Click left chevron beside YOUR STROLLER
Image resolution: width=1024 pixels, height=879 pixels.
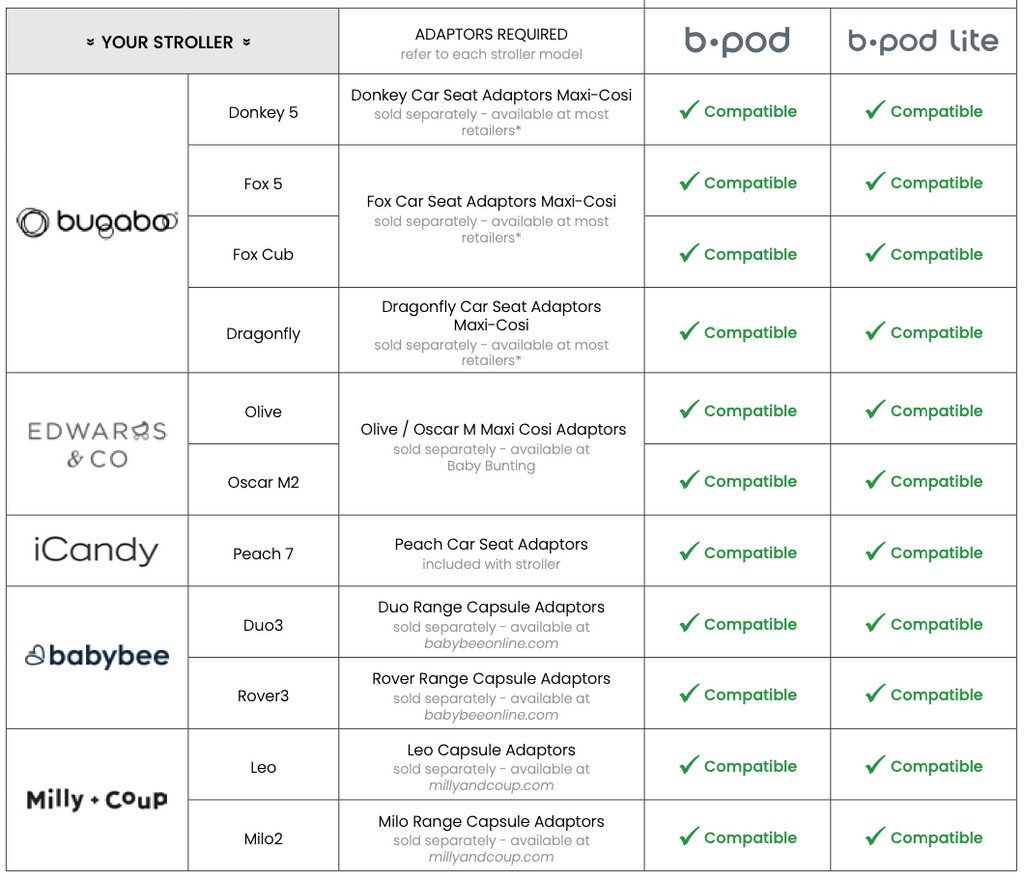90,43
